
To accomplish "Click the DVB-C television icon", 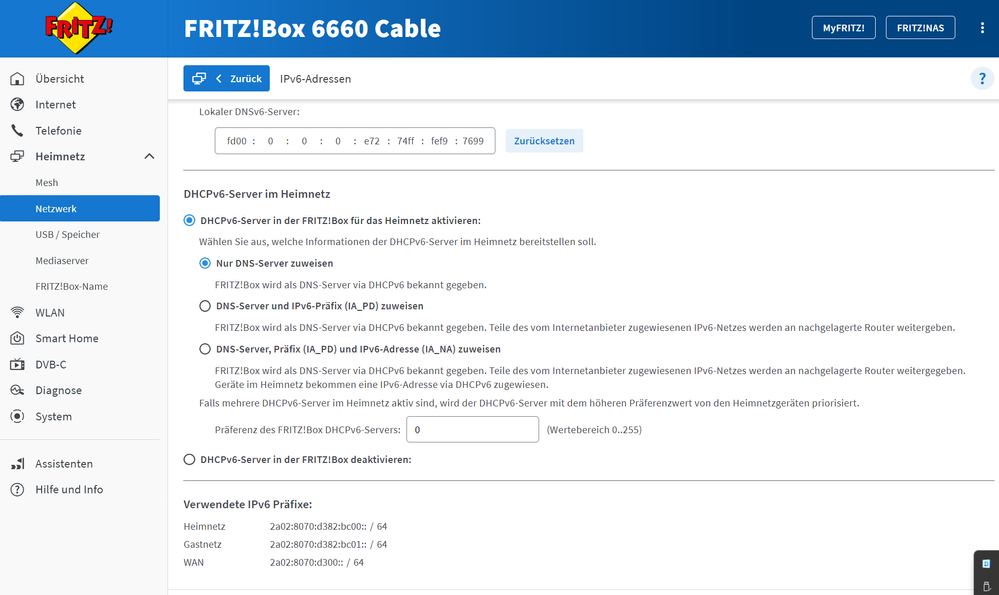I will [17, 364].
